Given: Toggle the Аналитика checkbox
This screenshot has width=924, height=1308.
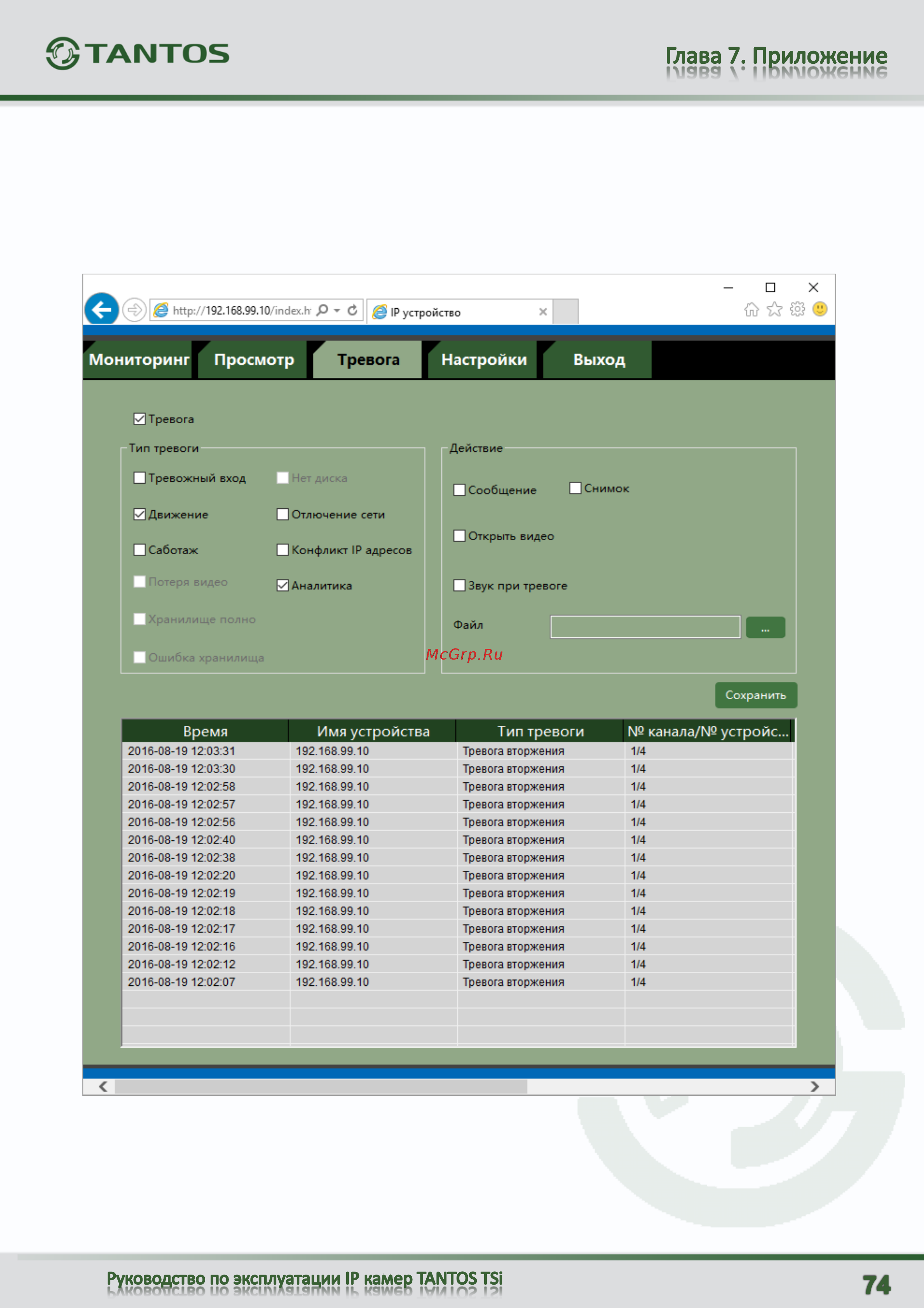Looking at the screenshot, I should click(x=282, y=585).
